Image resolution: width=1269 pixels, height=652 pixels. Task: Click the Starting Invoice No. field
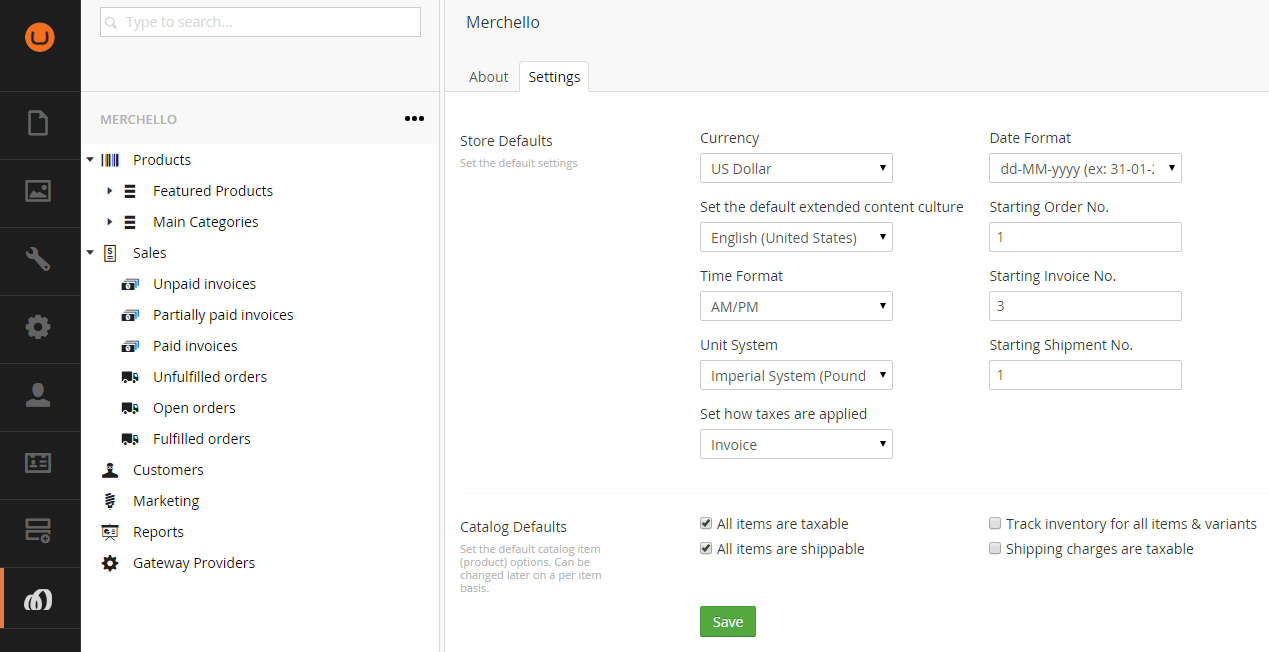[x=1085, y=306]
